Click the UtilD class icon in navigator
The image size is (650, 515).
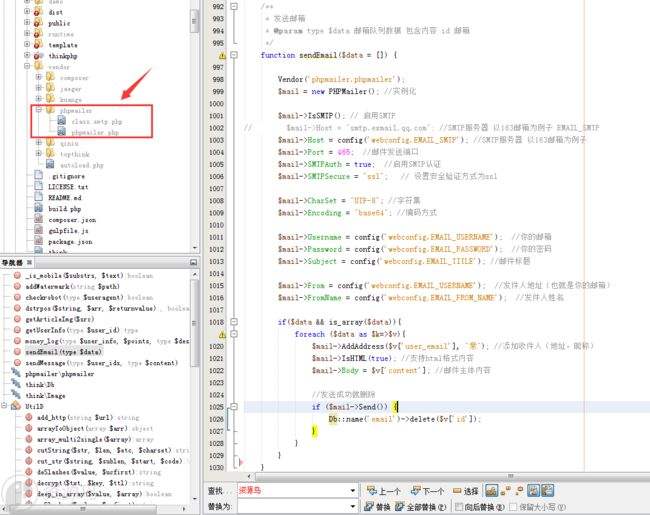[x=16, y=406]
